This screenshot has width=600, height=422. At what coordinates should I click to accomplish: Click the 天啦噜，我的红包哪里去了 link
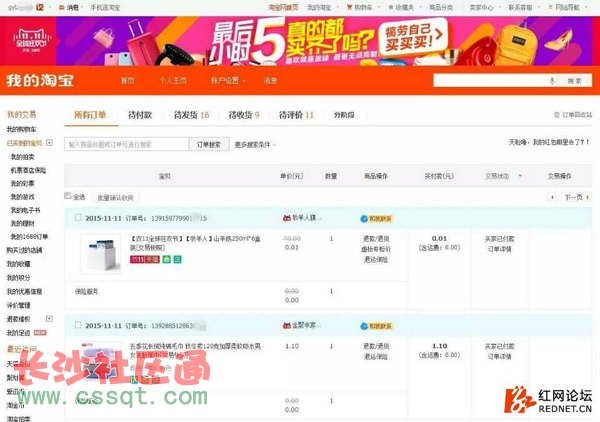549,142
